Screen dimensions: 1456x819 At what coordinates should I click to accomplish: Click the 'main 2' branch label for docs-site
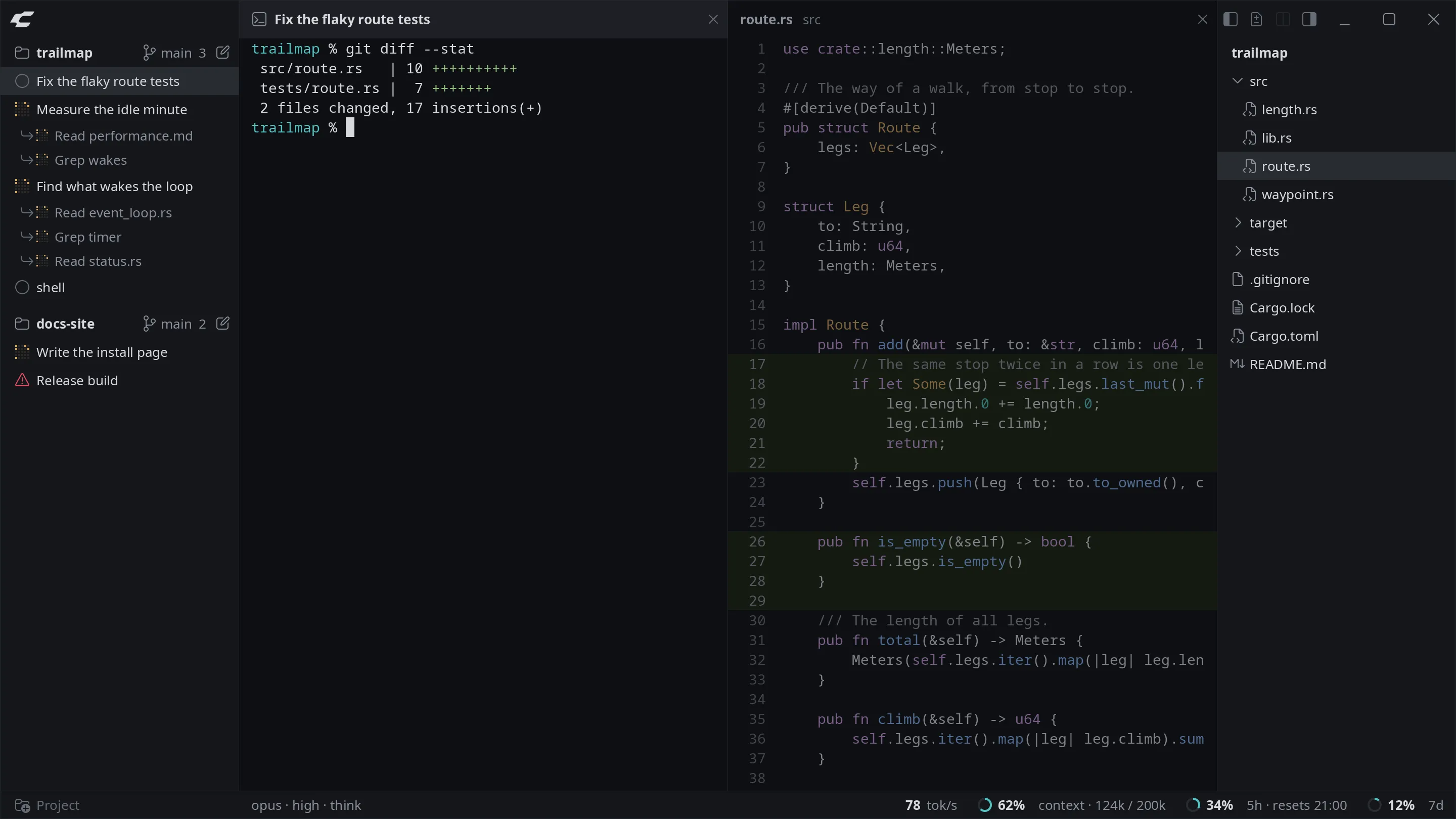(183, 324)
